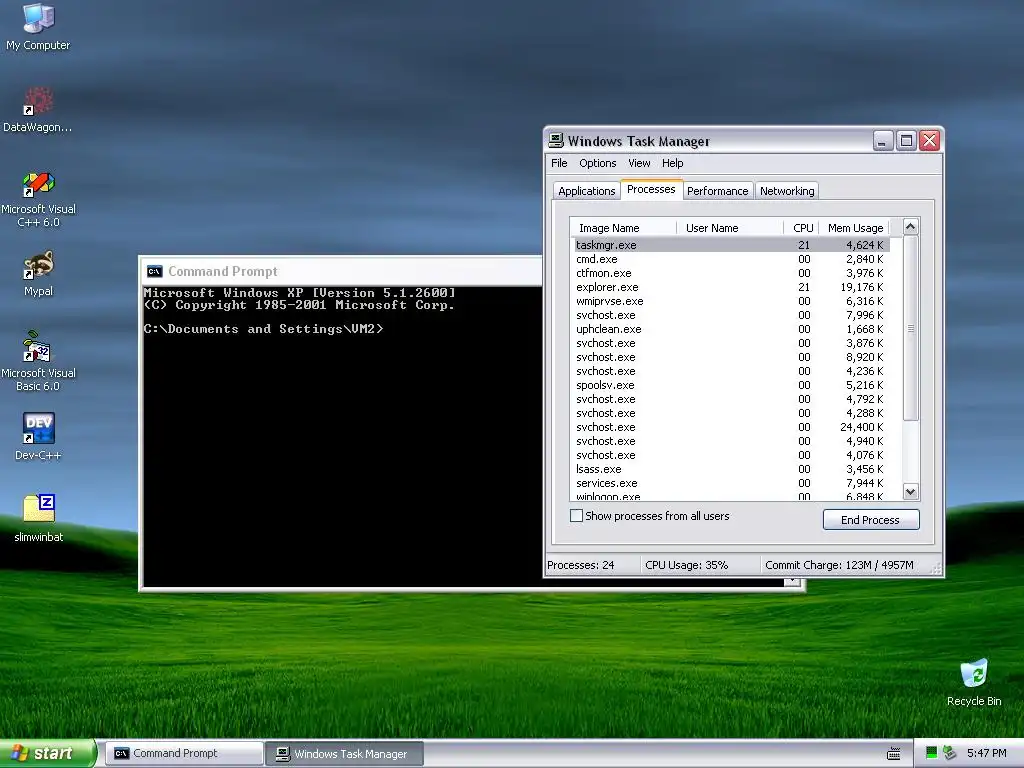The height and width of the screenshot is (768, 1024).
Task: Sort processes by CPU column header
Action: tap(801, 228)
